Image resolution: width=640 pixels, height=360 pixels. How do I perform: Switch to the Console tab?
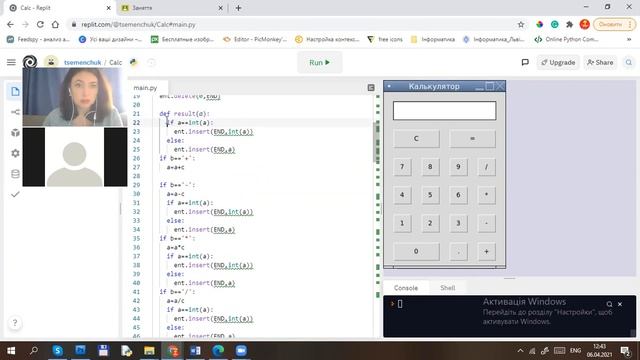[x=406, y=288]
